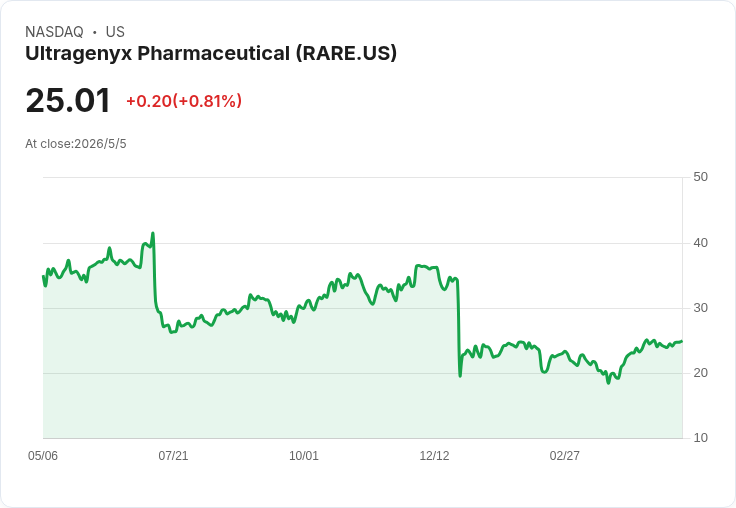
Task: Click the 07/21 date axis label
Action: point(173,456)
